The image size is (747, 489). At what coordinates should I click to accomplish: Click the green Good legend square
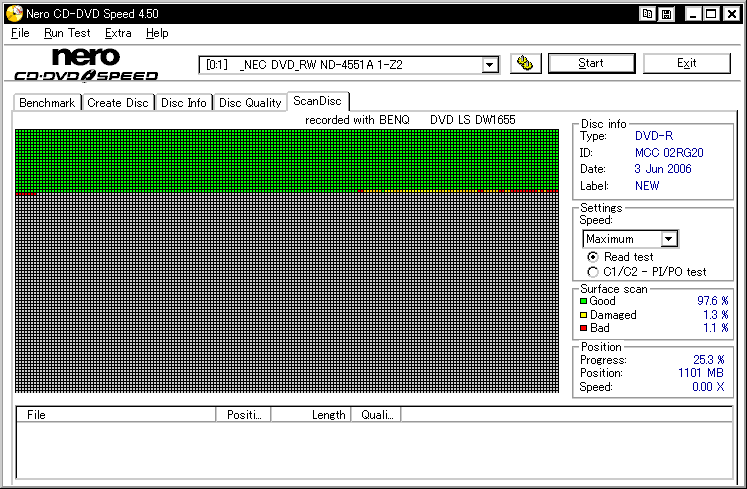pyautogui.click(x=583, y=301)
